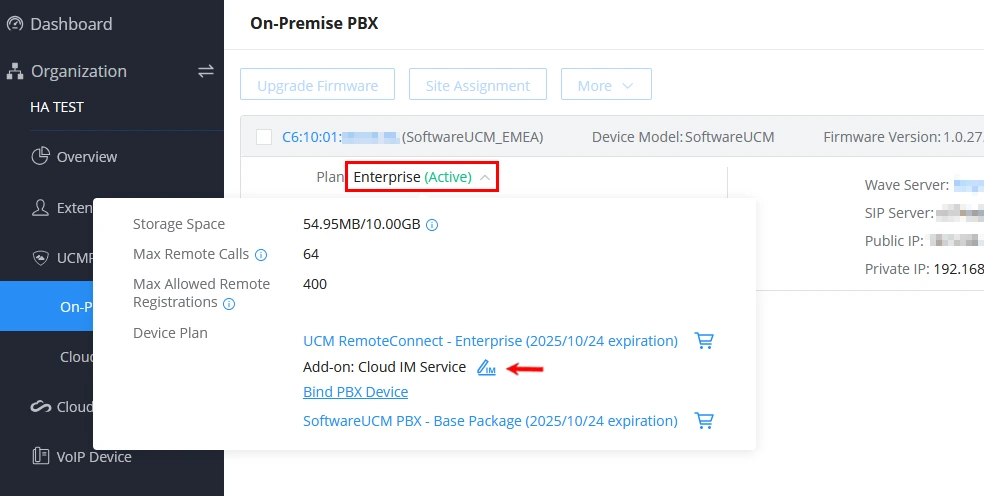Open the Bind PBX Device link
The image size is (984, 496).
coord(355,392)
